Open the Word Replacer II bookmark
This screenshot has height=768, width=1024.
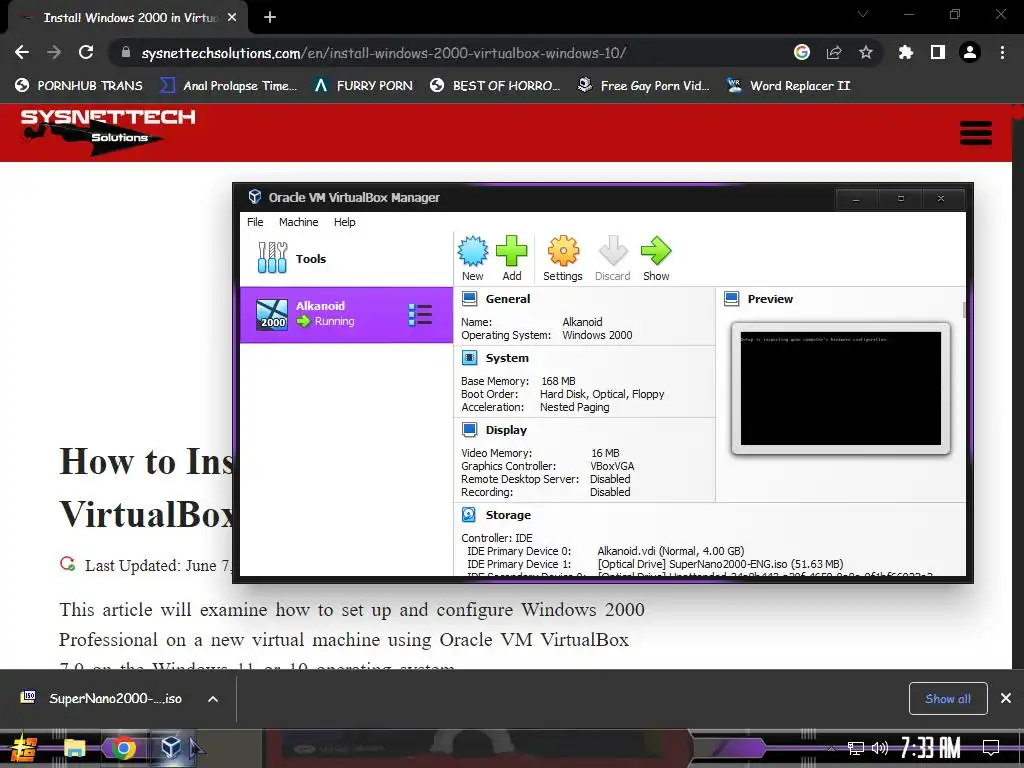789,86
